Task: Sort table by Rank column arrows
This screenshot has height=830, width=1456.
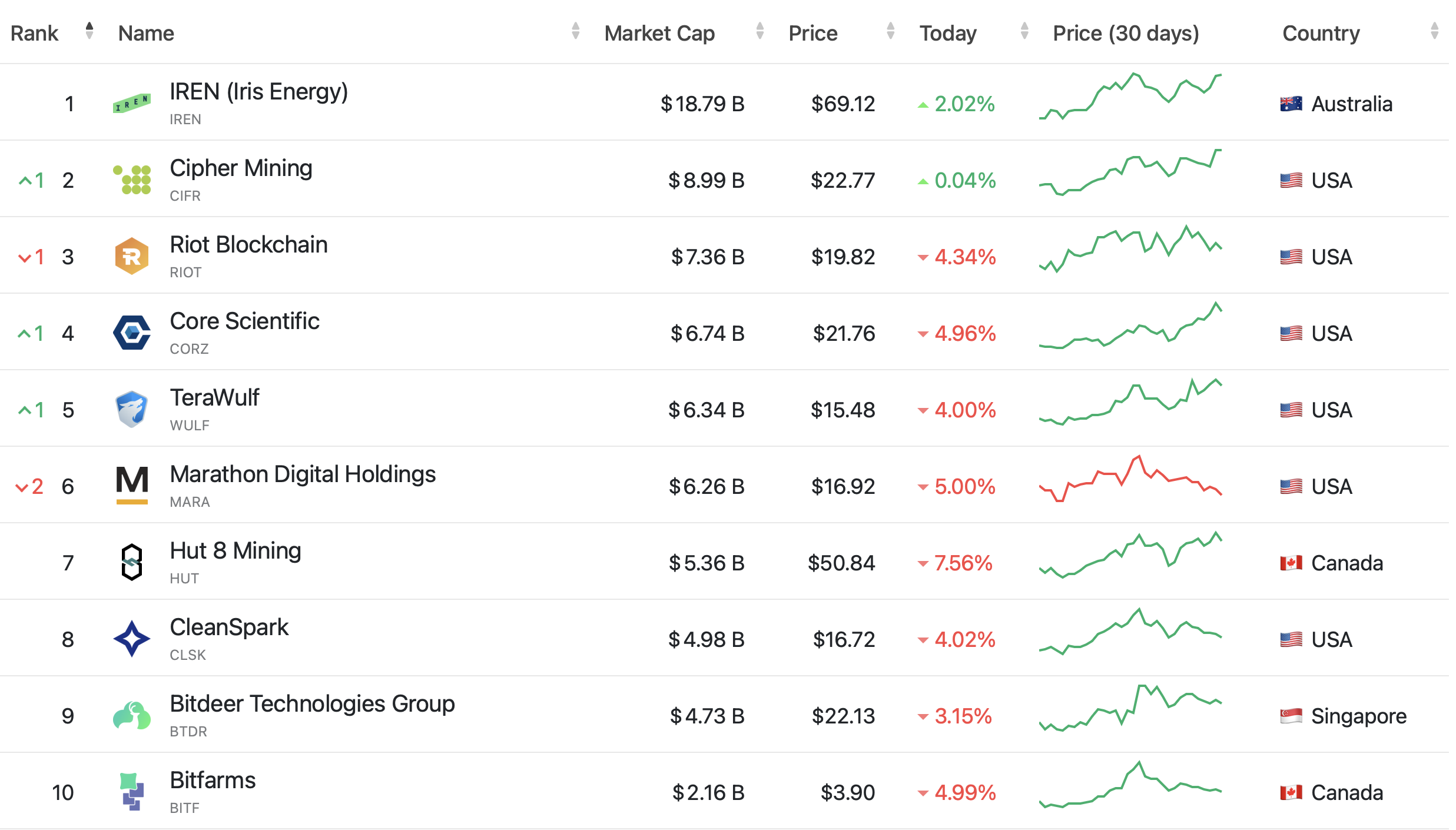Action: coord(89,31)
